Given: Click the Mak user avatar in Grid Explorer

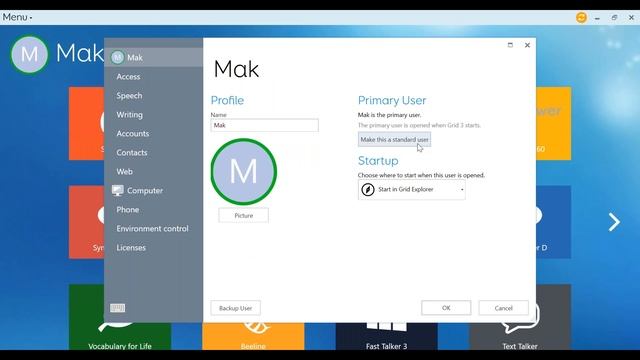Looking at the screenshot, I should coord(29,54).
